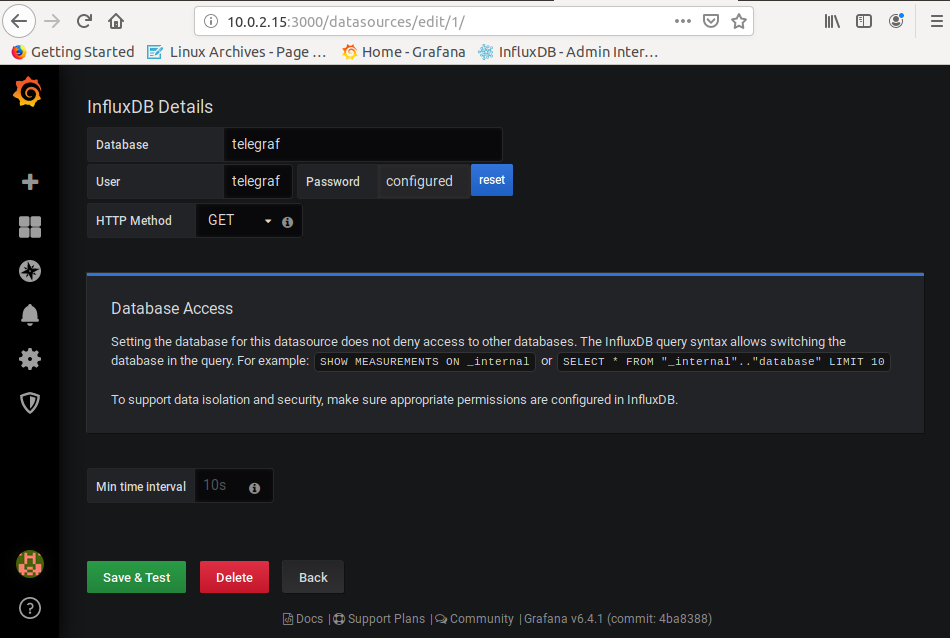Open the Community footer link

(474, 619)
